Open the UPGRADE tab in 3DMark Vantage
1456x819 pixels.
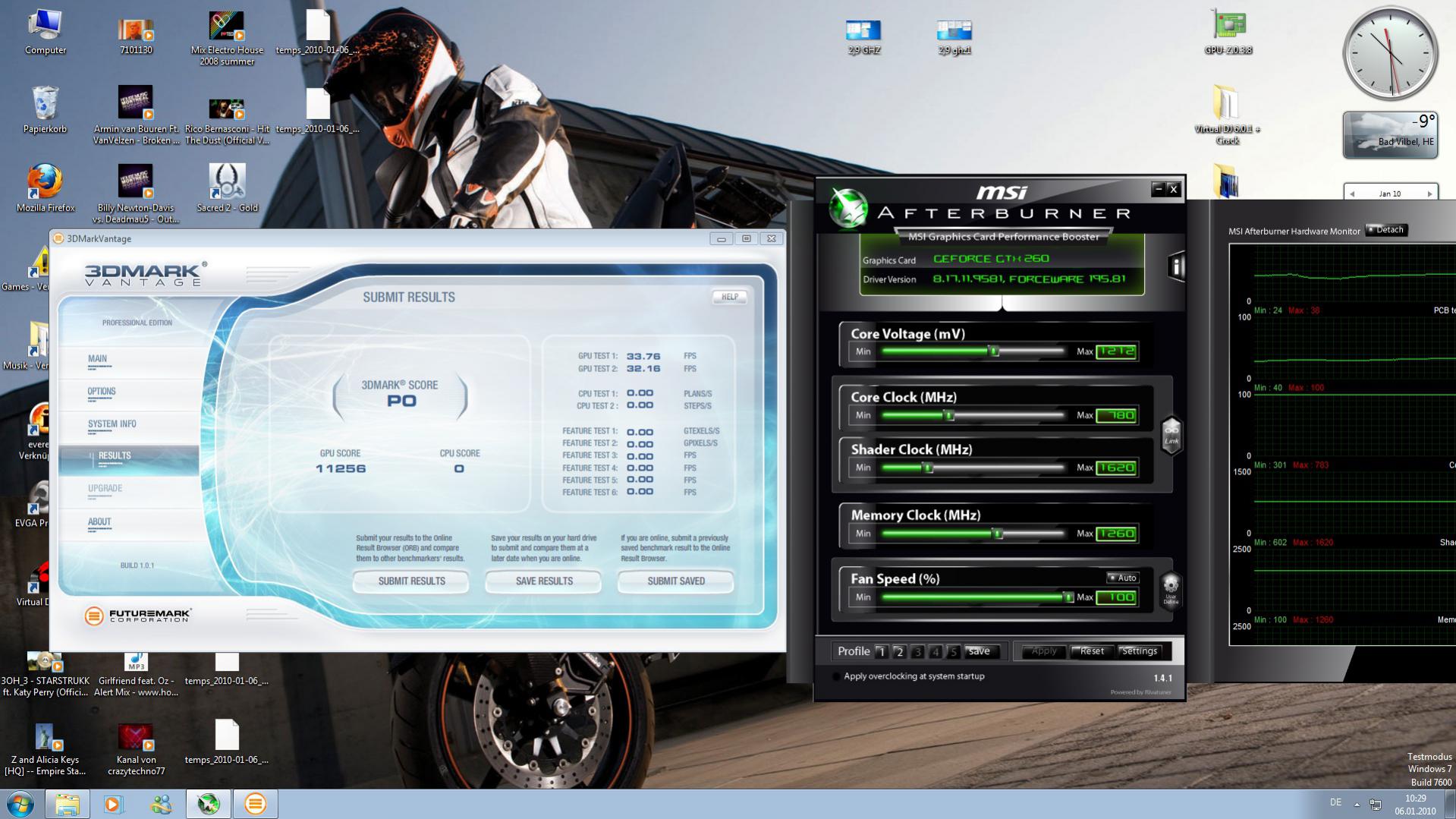click(x=105, y=489)
